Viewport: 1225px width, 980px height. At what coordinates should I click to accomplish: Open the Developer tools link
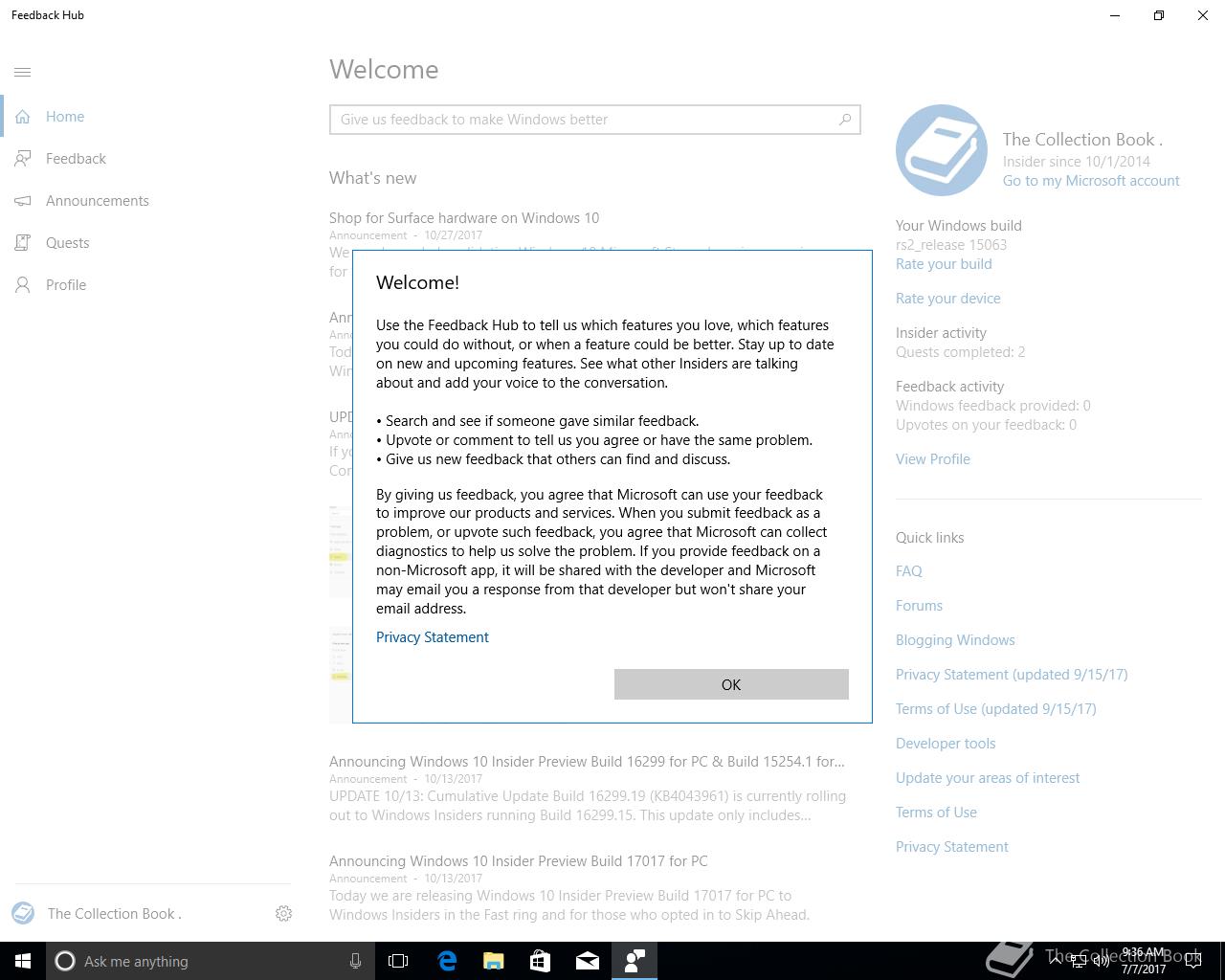[946, 744]
